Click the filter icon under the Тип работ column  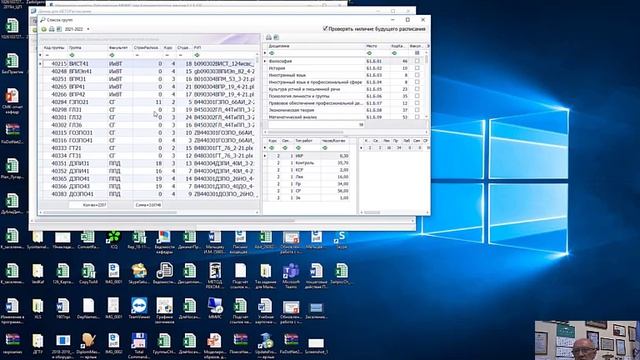pyautogui.click(x=298, y=148)
